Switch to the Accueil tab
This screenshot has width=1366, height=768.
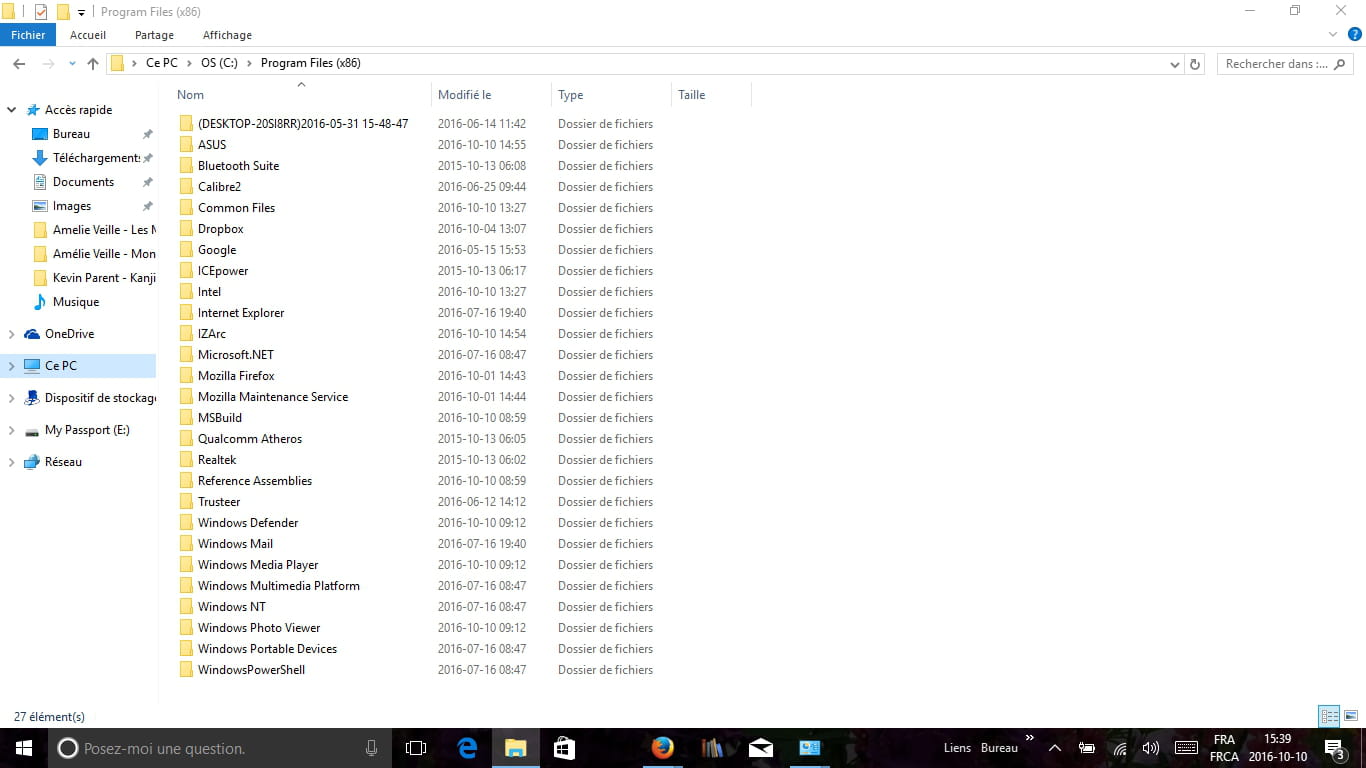pyautogui.click(x=88, y=35)
